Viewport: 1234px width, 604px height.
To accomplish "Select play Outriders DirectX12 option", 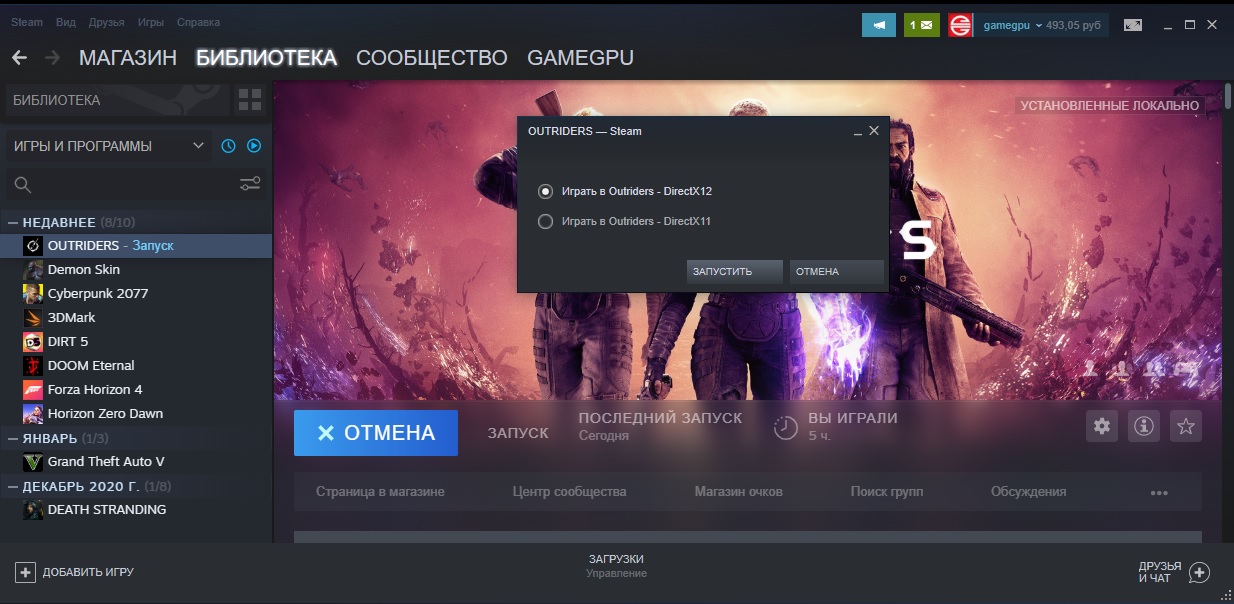I will (625, 191).
